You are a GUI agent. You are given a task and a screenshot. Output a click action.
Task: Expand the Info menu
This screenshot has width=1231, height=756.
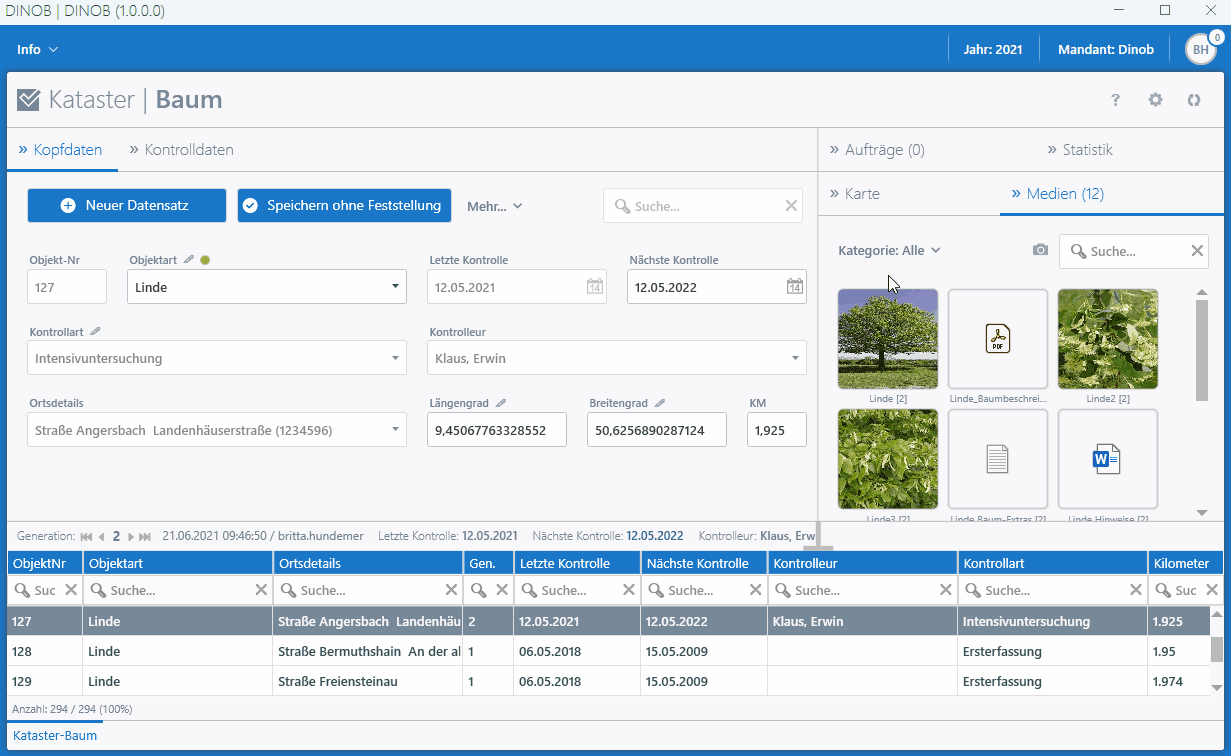tap(37, 49)
